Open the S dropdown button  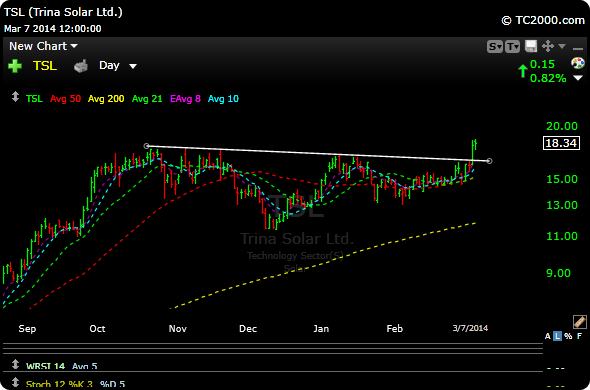pos(495,47)
